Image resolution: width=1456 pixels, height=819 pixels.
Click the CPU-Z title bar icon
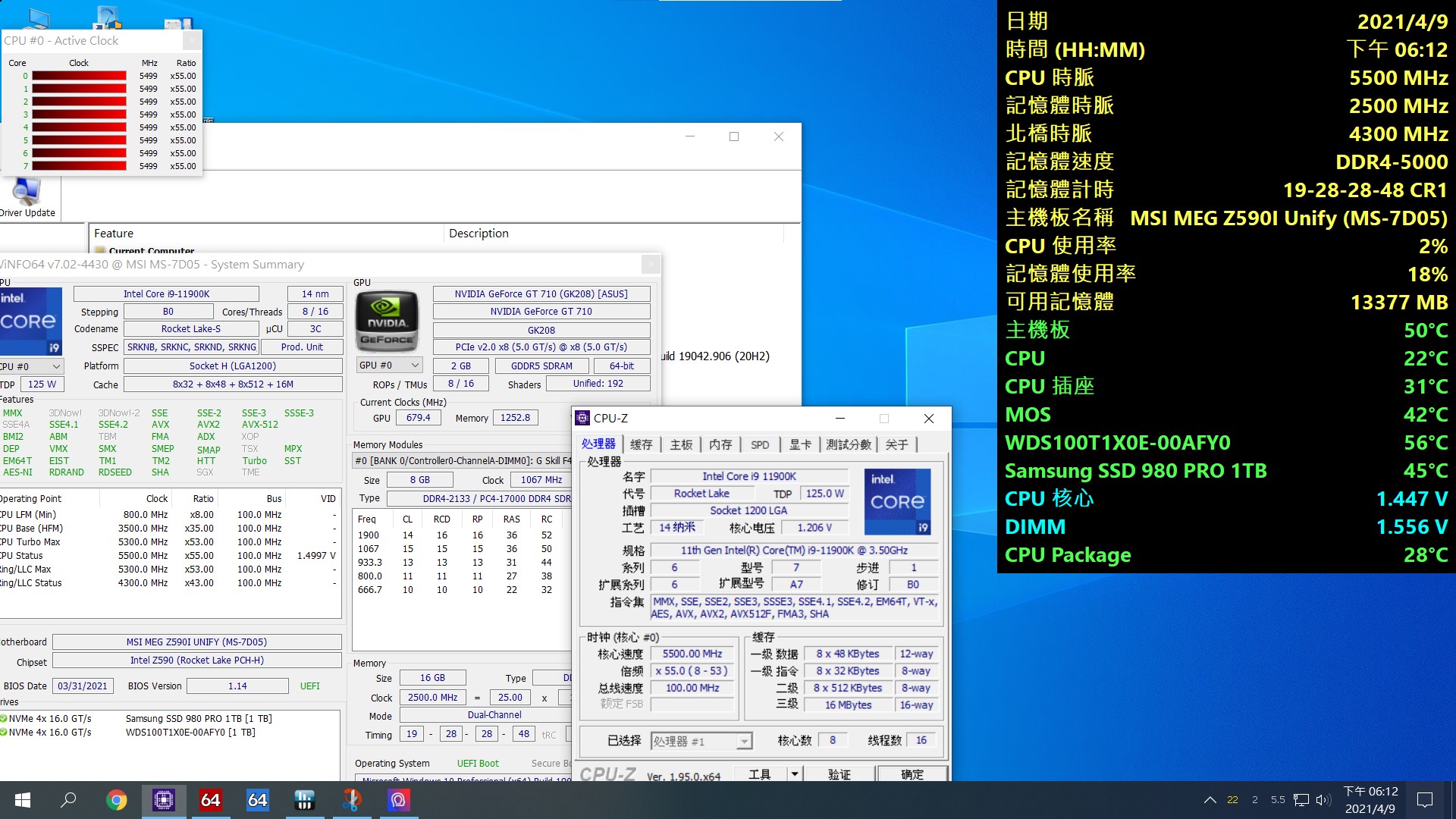582,418
